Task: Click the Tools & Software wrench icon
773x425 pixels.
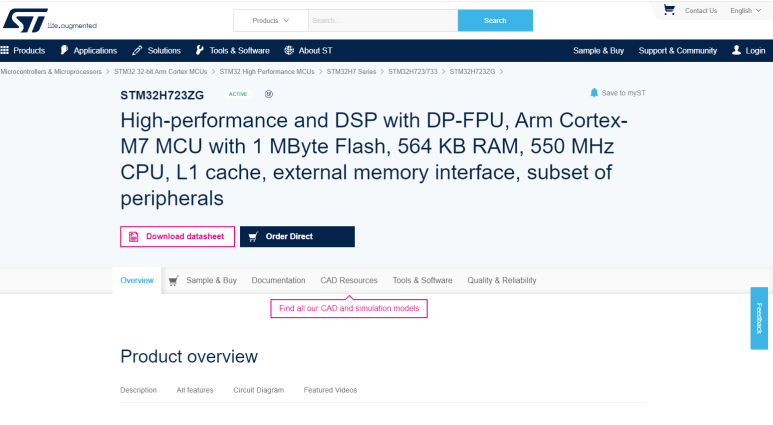Action: coord(200,50)
